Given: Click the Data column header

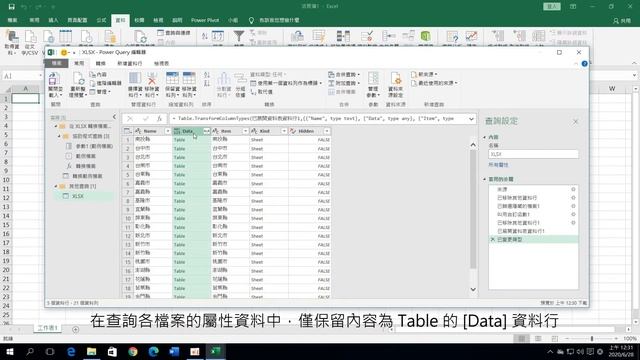Looking at the screenshot, I should click(192, 131).
